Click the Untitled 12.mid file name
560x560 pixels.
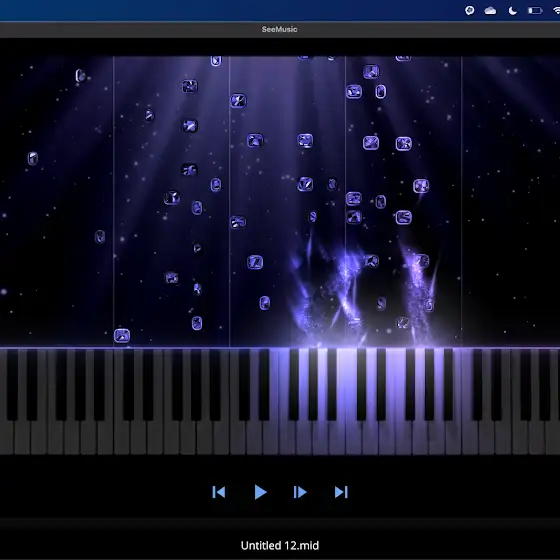click(x=280, y=545)
